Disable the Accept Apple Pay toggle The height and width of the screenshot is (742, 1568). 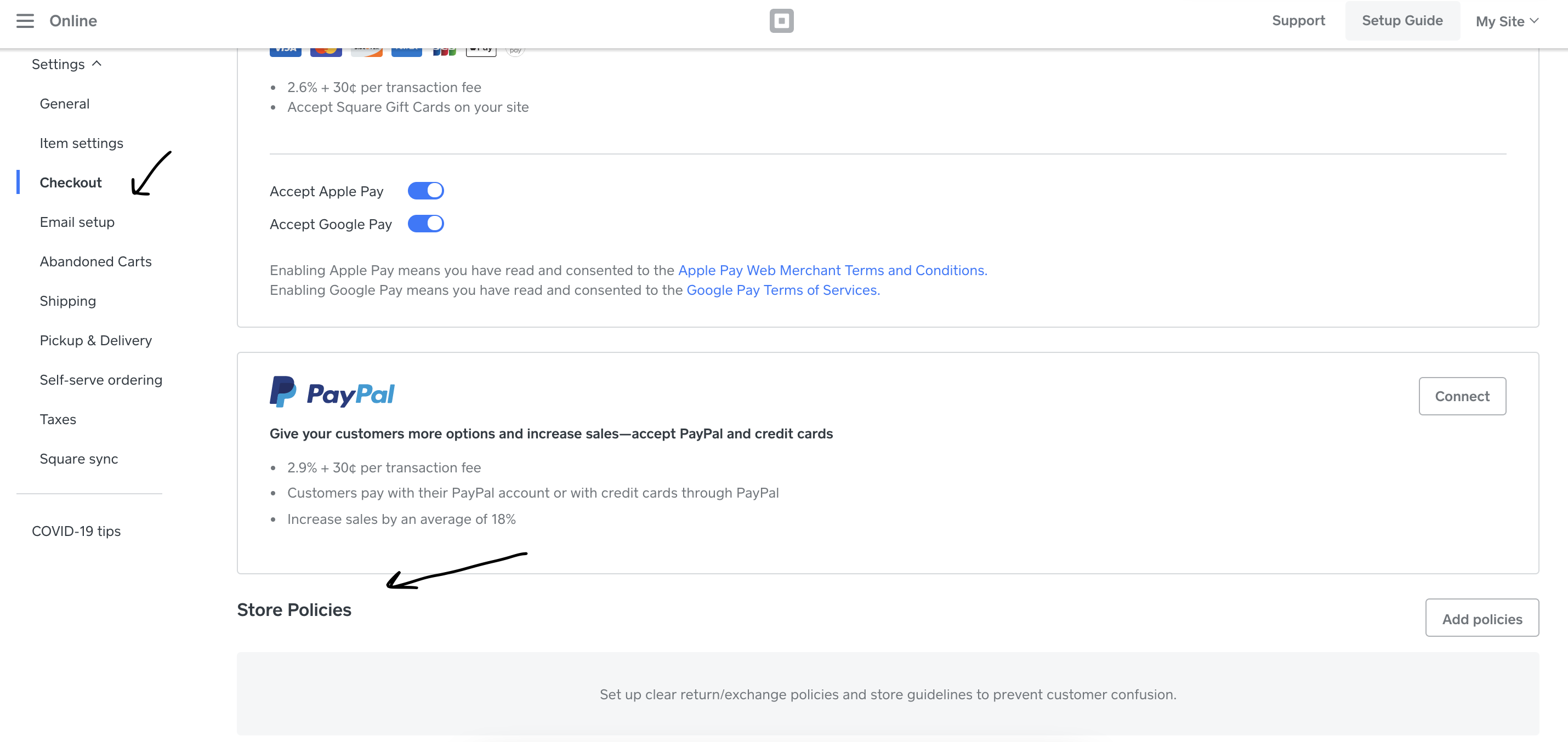pos(425,191)
